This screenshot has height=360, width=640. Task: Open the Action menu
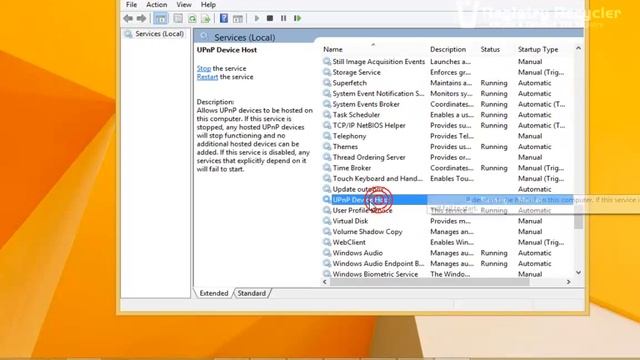(157, 5)
